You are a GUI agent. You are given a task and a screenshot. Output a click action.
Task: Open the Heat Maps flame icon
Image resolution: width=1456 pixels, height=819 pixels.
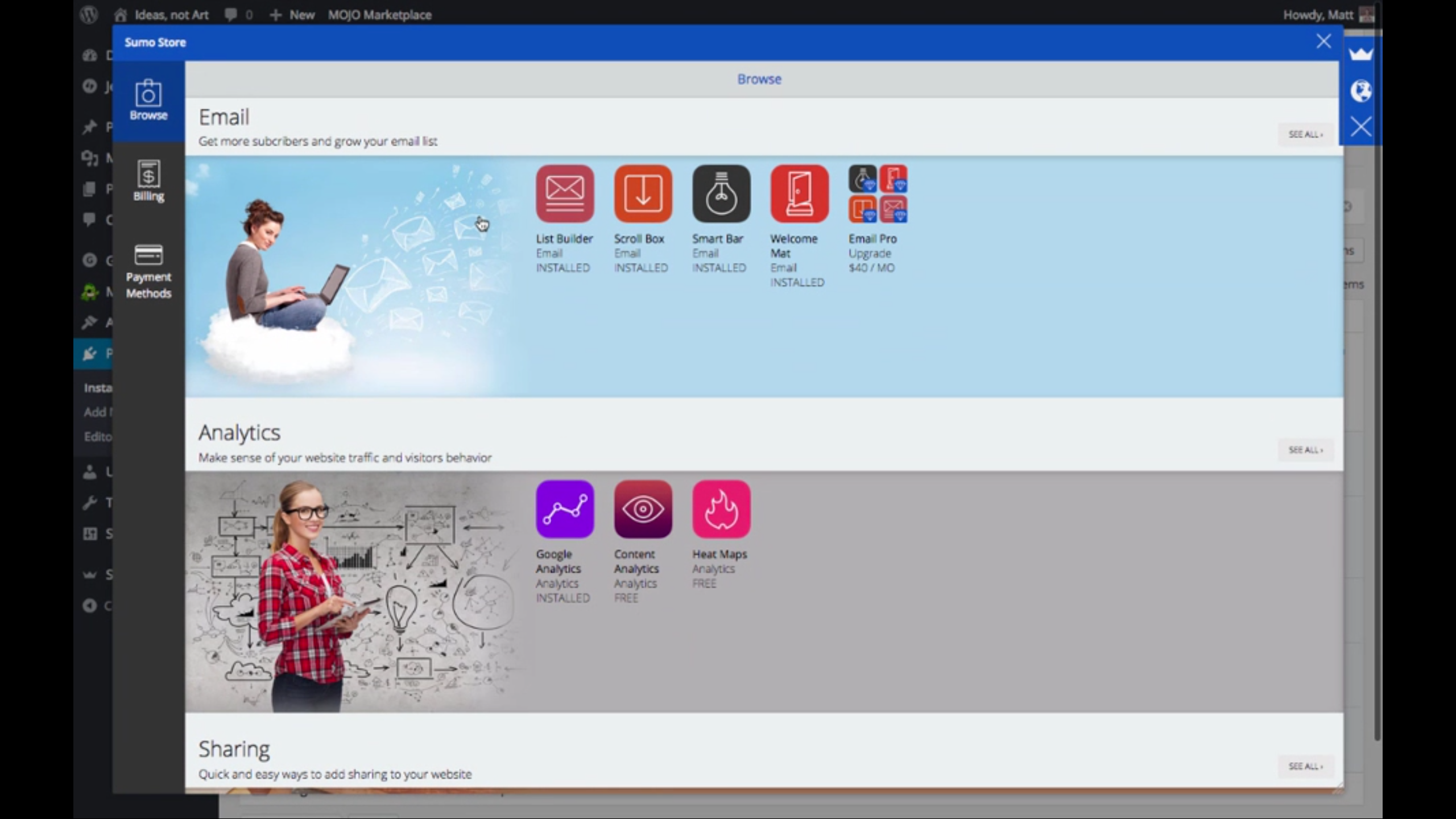coord(721,509)
